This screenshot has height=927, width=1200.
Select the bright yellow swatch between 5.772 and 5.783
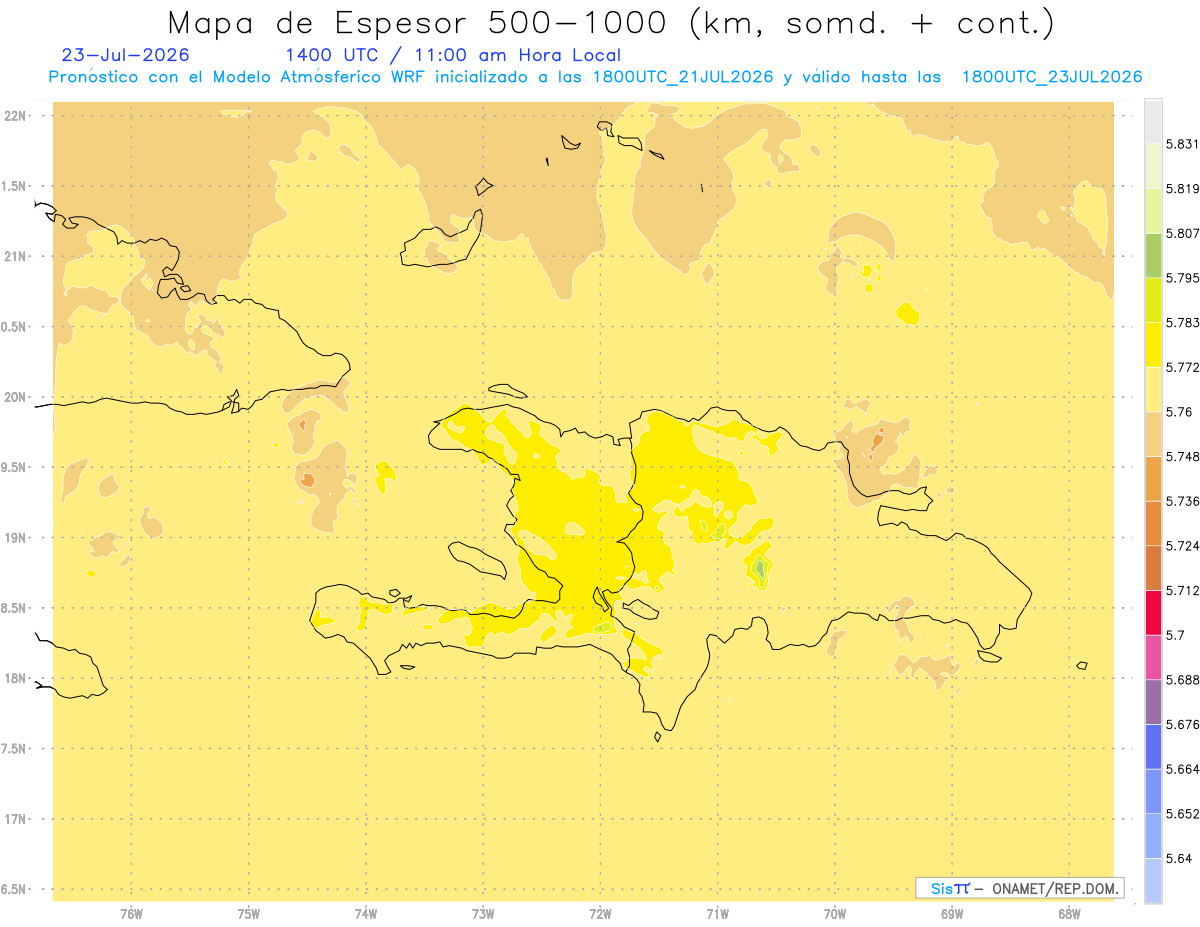(1153, 345)
